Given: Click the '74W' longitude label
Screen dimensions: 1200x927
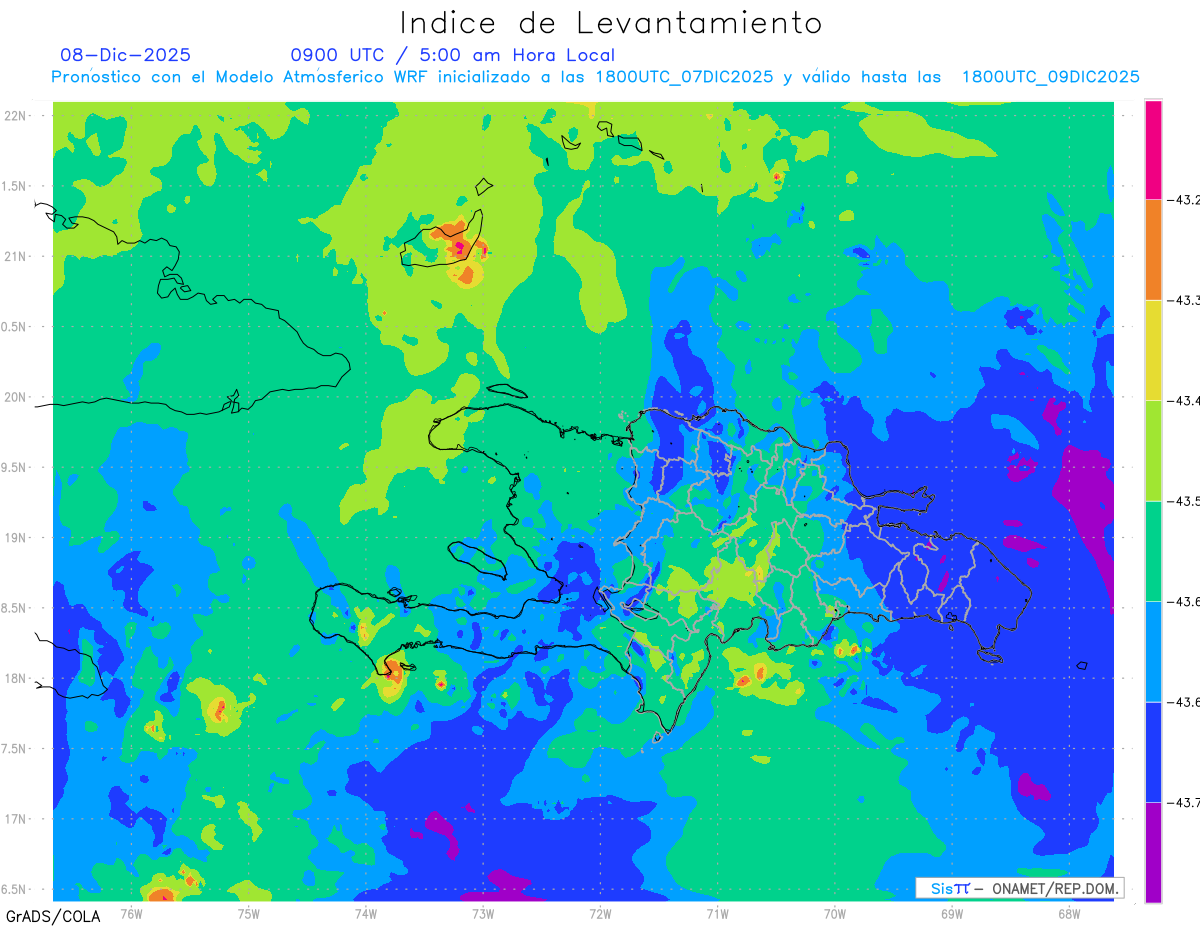Looking at the screenshot, I should tap(365, 913).
